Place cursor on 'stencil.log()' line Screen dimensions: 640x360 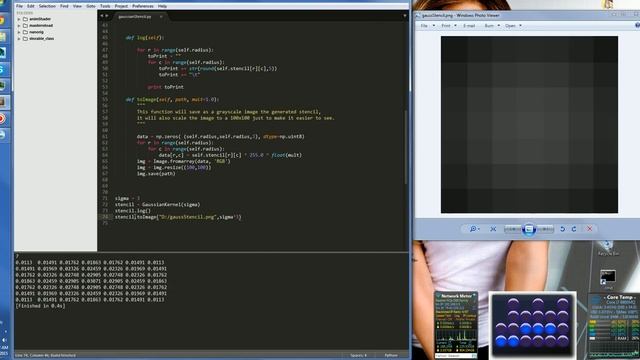pos(133,211)
